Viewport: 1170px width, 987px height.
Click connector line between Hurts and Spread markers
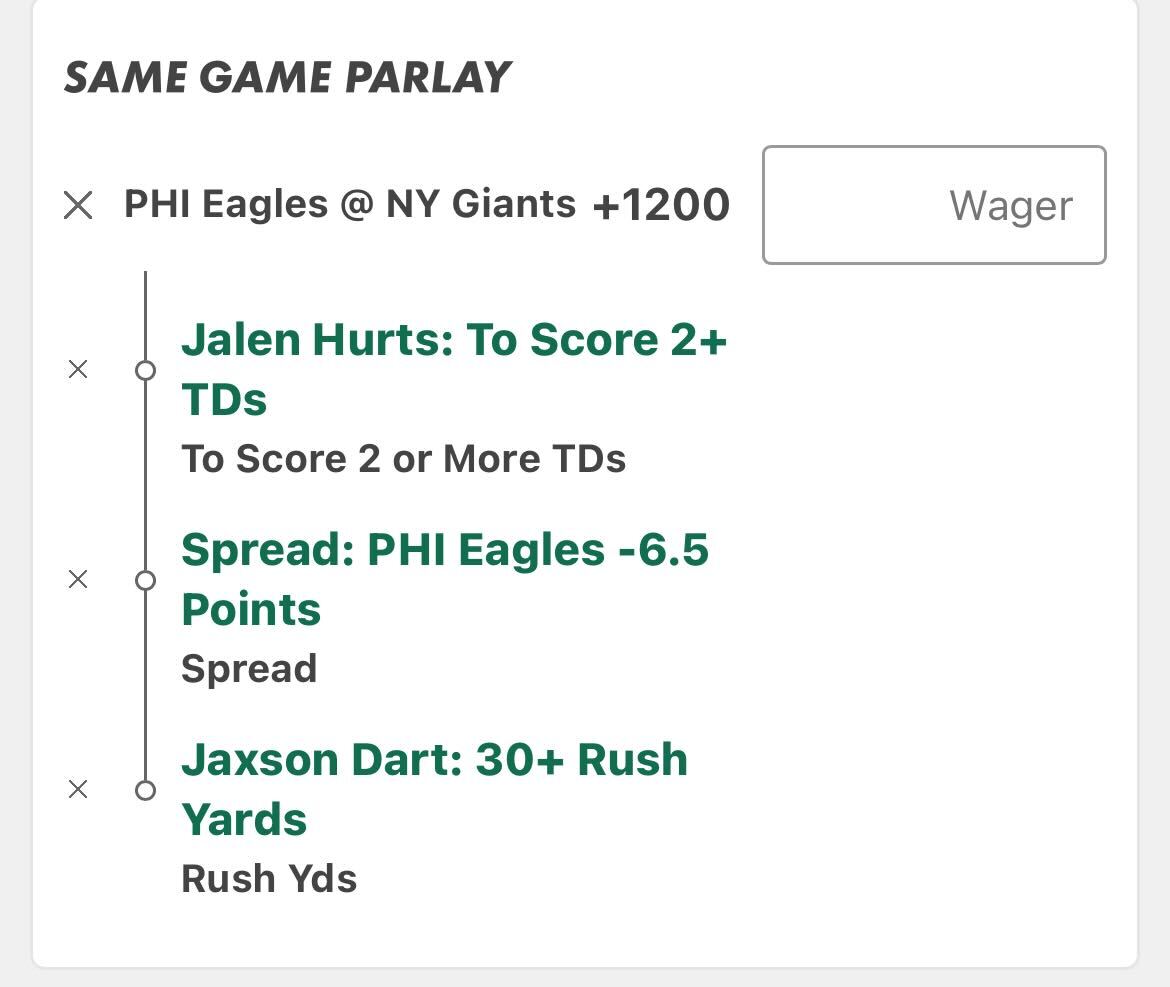click(145, 475)
